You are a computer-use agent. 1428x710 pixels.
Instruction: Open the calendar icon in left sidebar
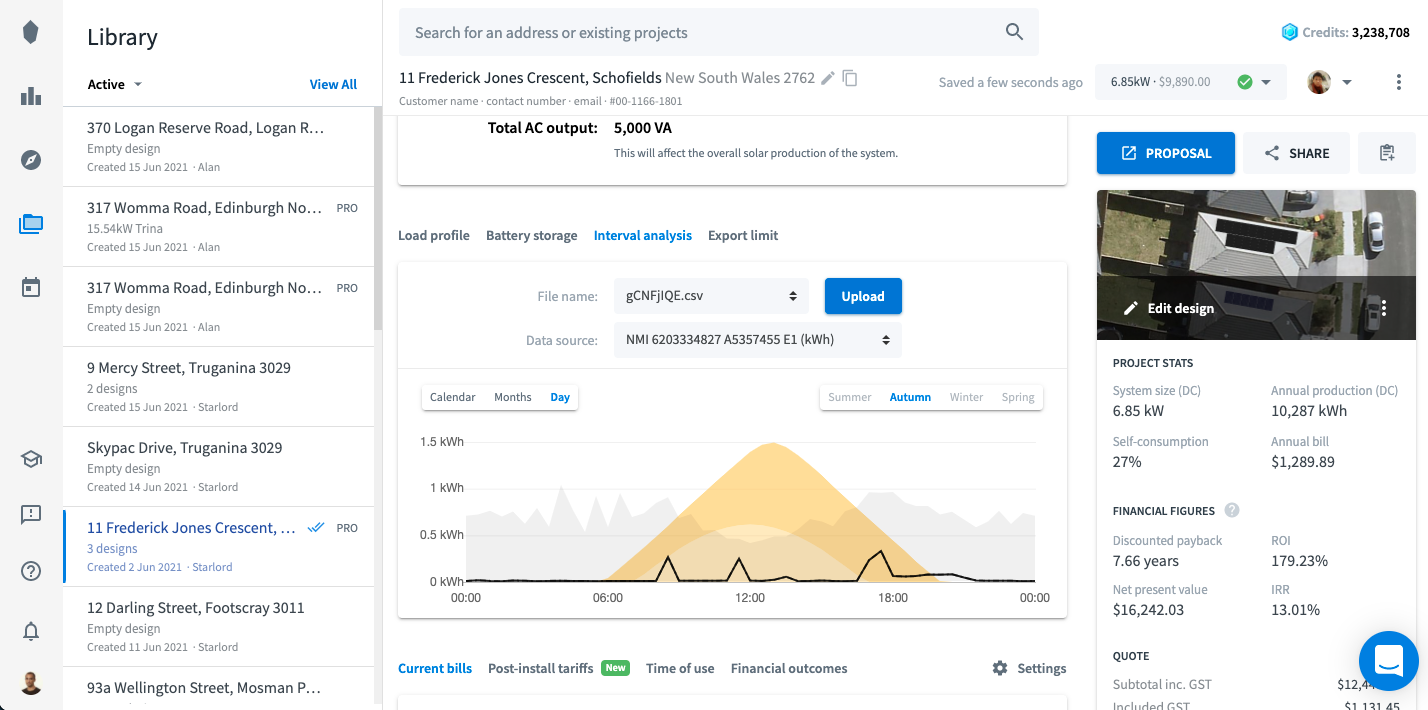click(x=30, y=286)
